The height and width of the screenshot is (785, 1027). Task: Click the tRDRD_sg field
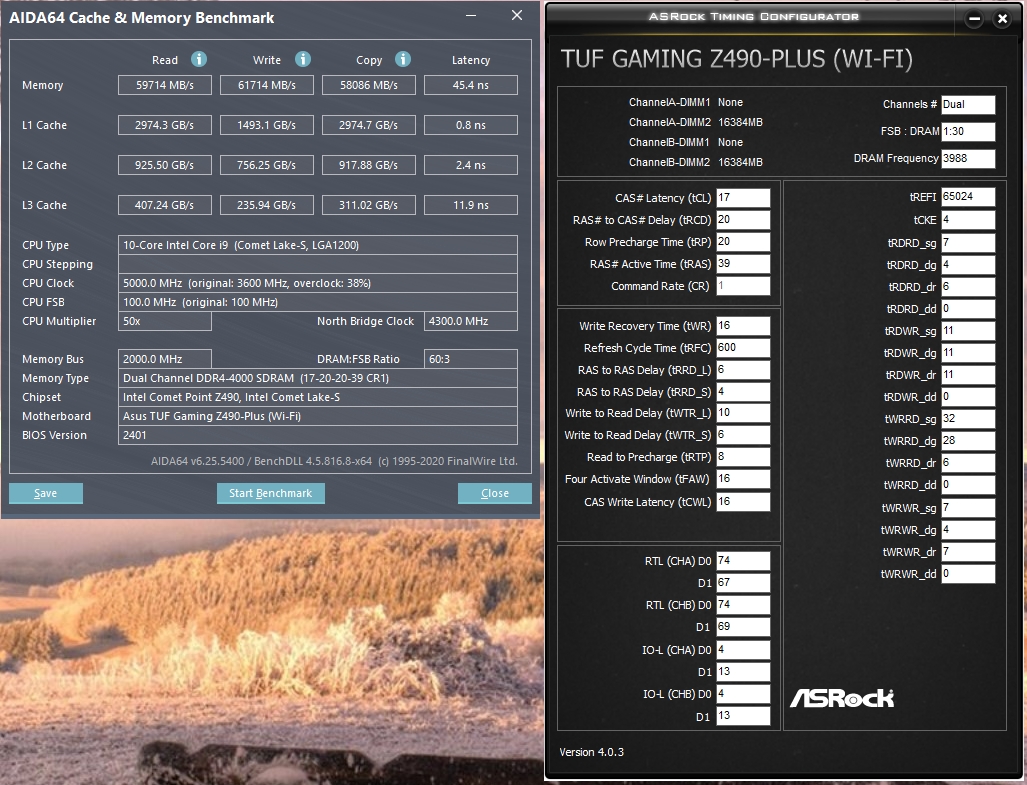[x=968, y=243]
